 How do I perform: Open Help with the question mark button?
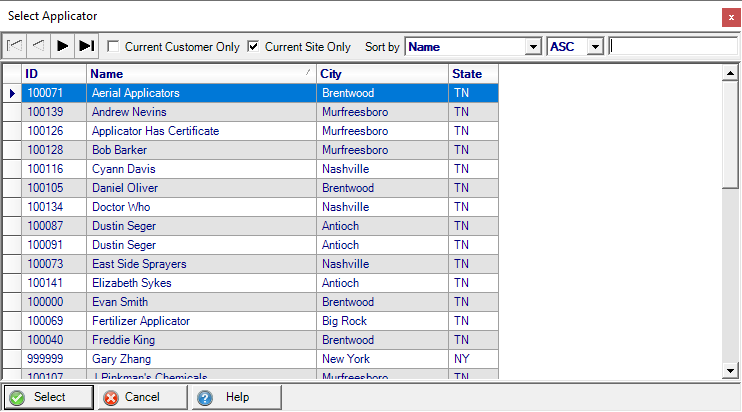click(x=235, y=397)
